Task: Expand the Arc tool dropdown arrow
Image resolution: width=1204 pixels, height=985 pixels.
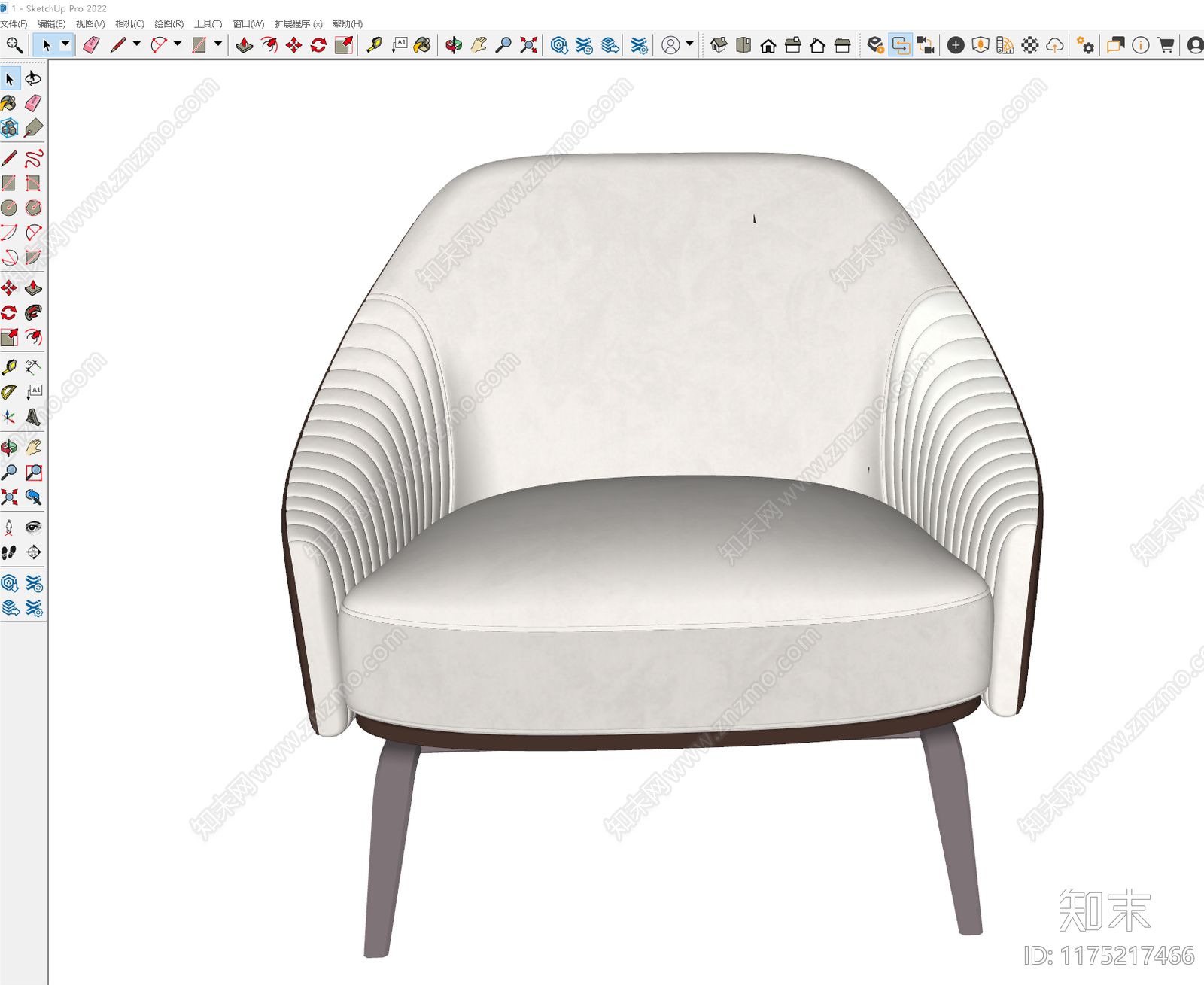Action: click(178, 44)
